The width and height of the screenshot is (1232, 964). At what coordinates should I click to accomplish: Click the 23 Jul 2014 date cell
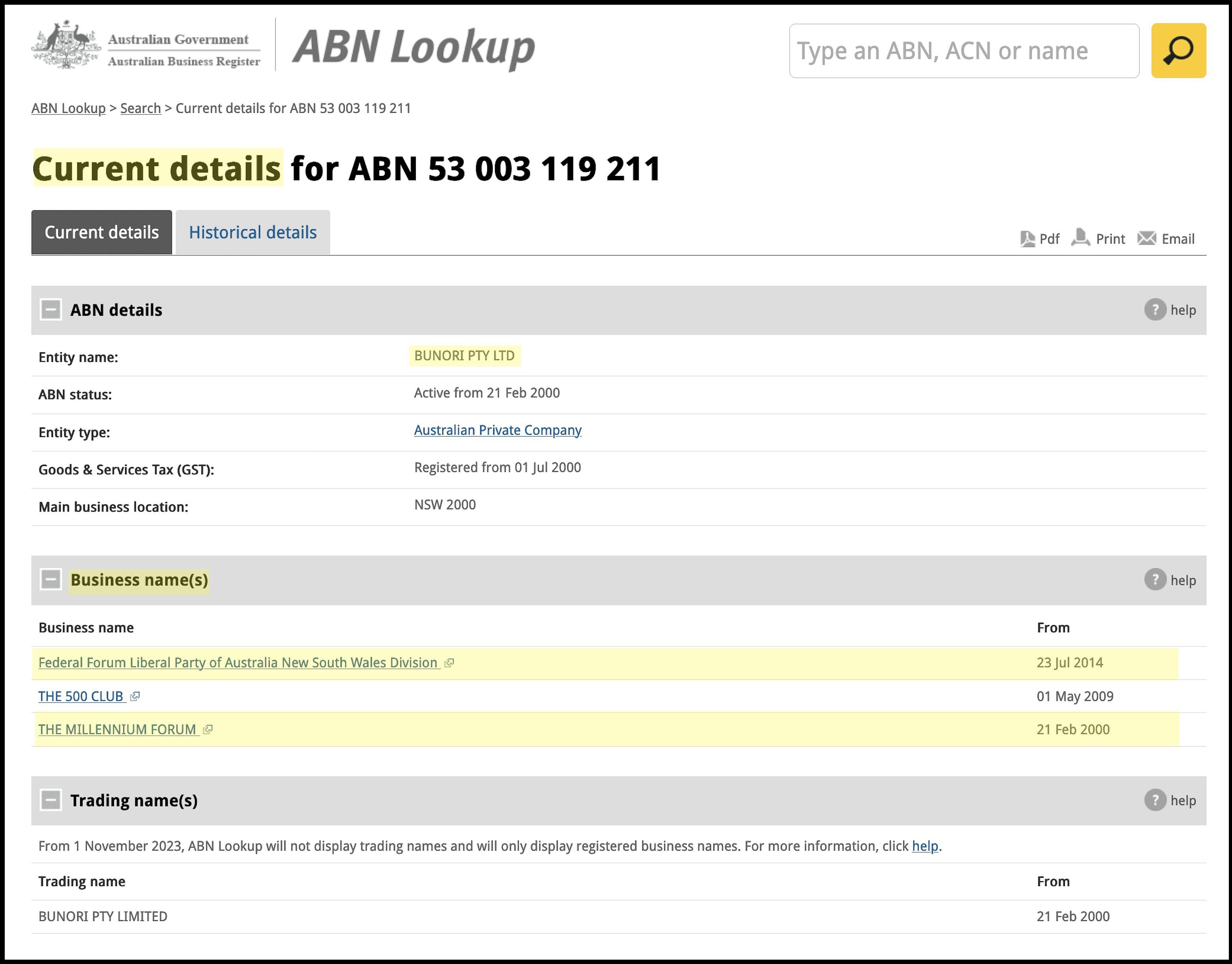(x=1069, y=663)
